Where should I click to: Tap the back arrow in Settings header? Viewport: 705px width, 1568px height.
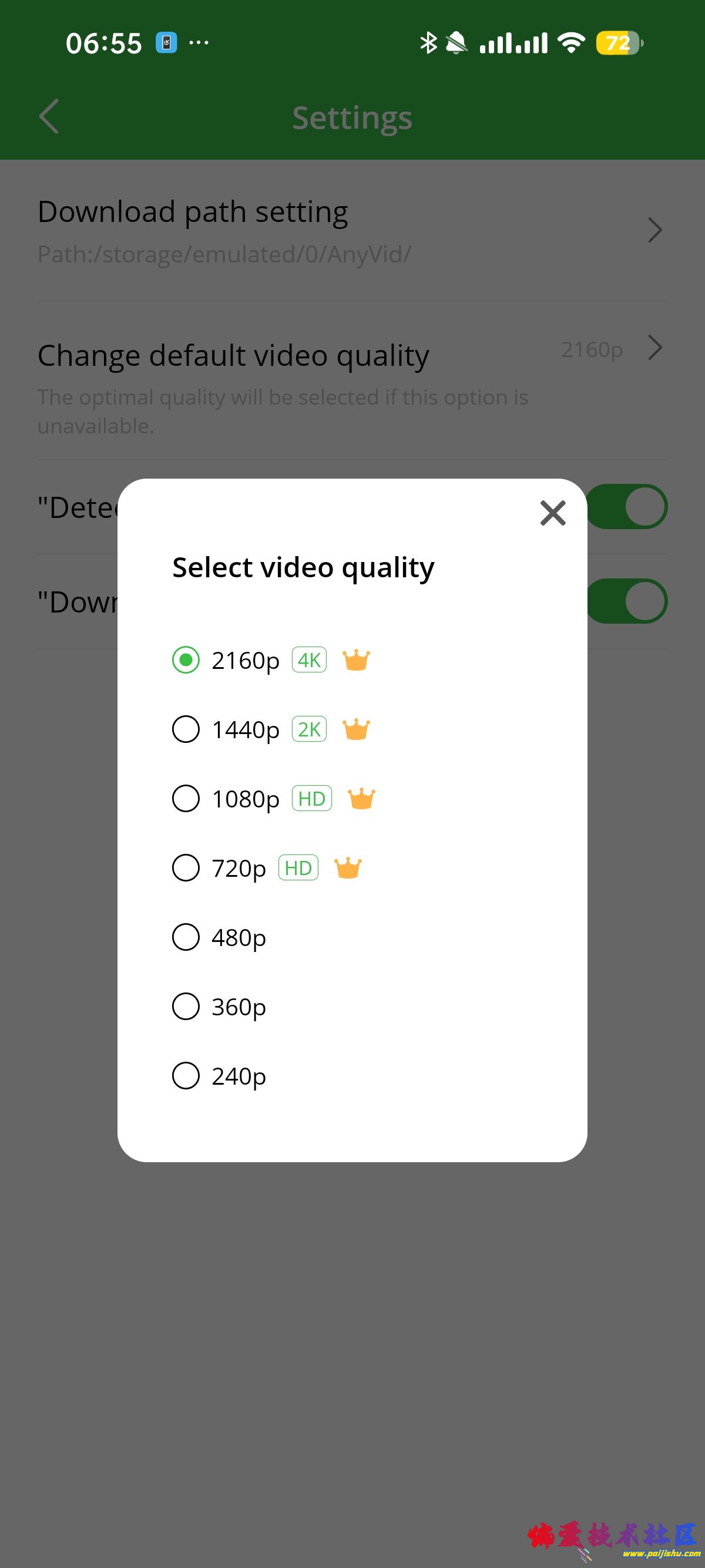click(49, 116)
